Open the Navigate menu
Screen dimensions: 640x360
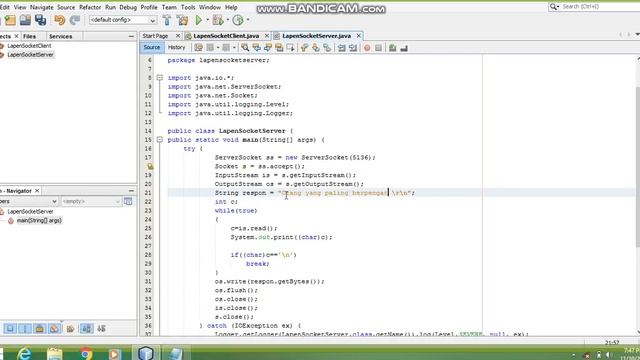click(42, 7)
